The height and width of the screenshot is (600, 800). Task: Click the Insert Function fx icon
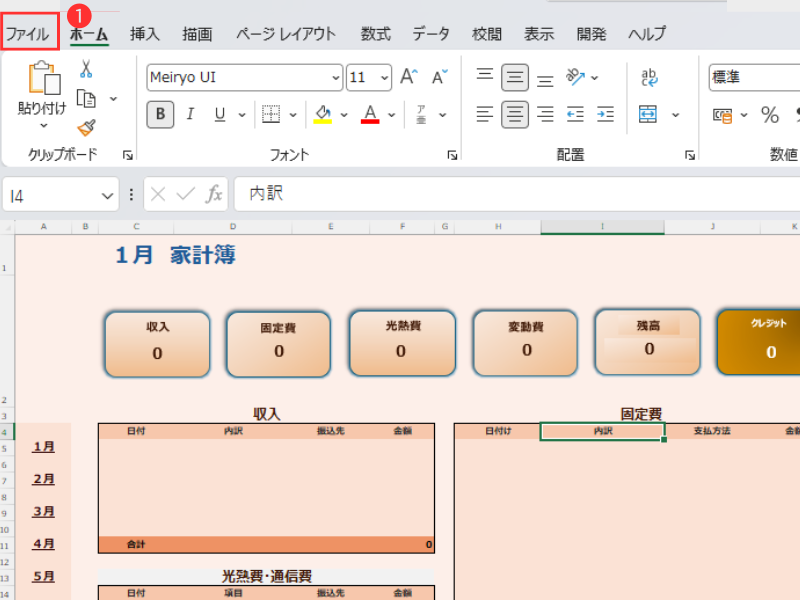(x=214, y=195)
